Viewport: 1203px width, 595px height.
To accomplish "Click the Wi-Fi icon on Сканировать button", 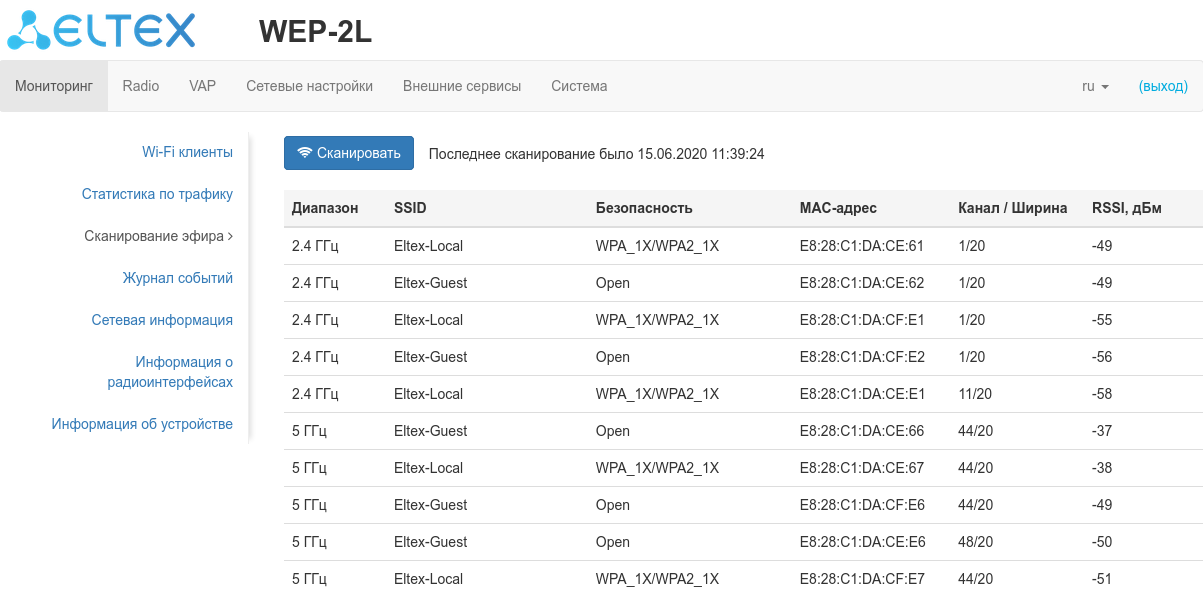I will point(305,153).
